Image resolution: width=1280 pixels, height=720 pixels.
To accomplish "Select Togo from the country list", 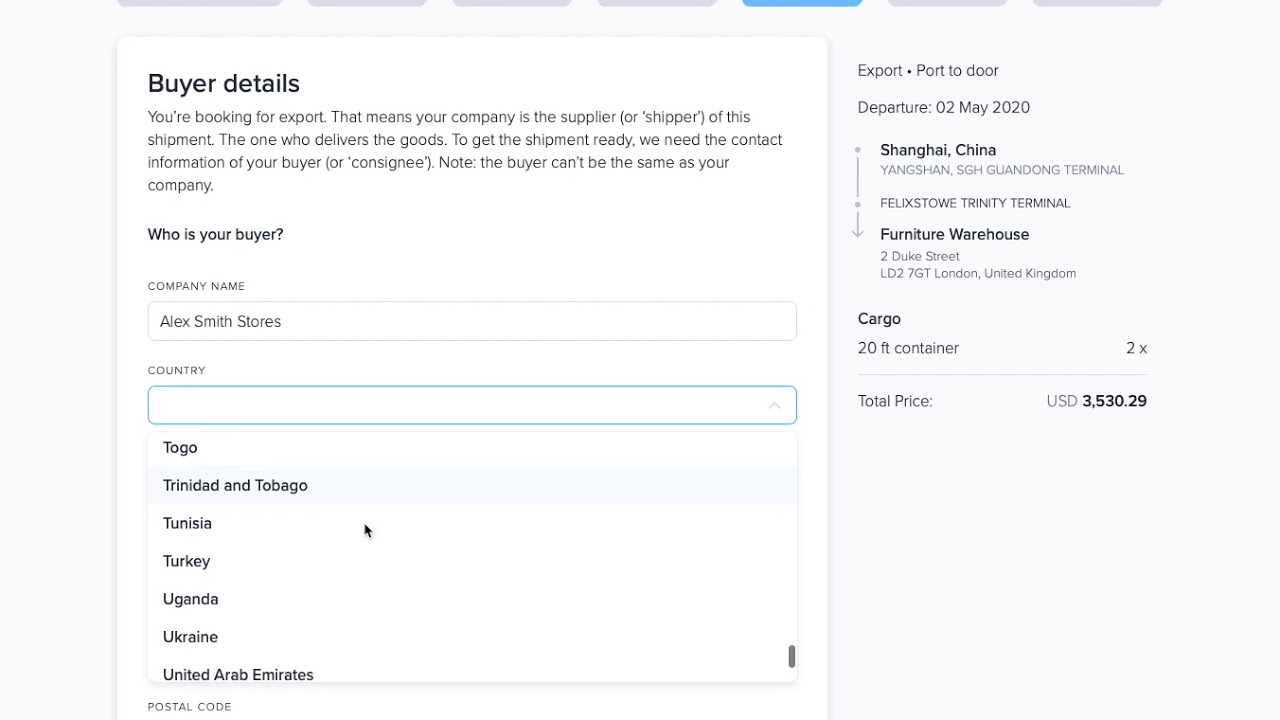I will (x=180, y=447).
